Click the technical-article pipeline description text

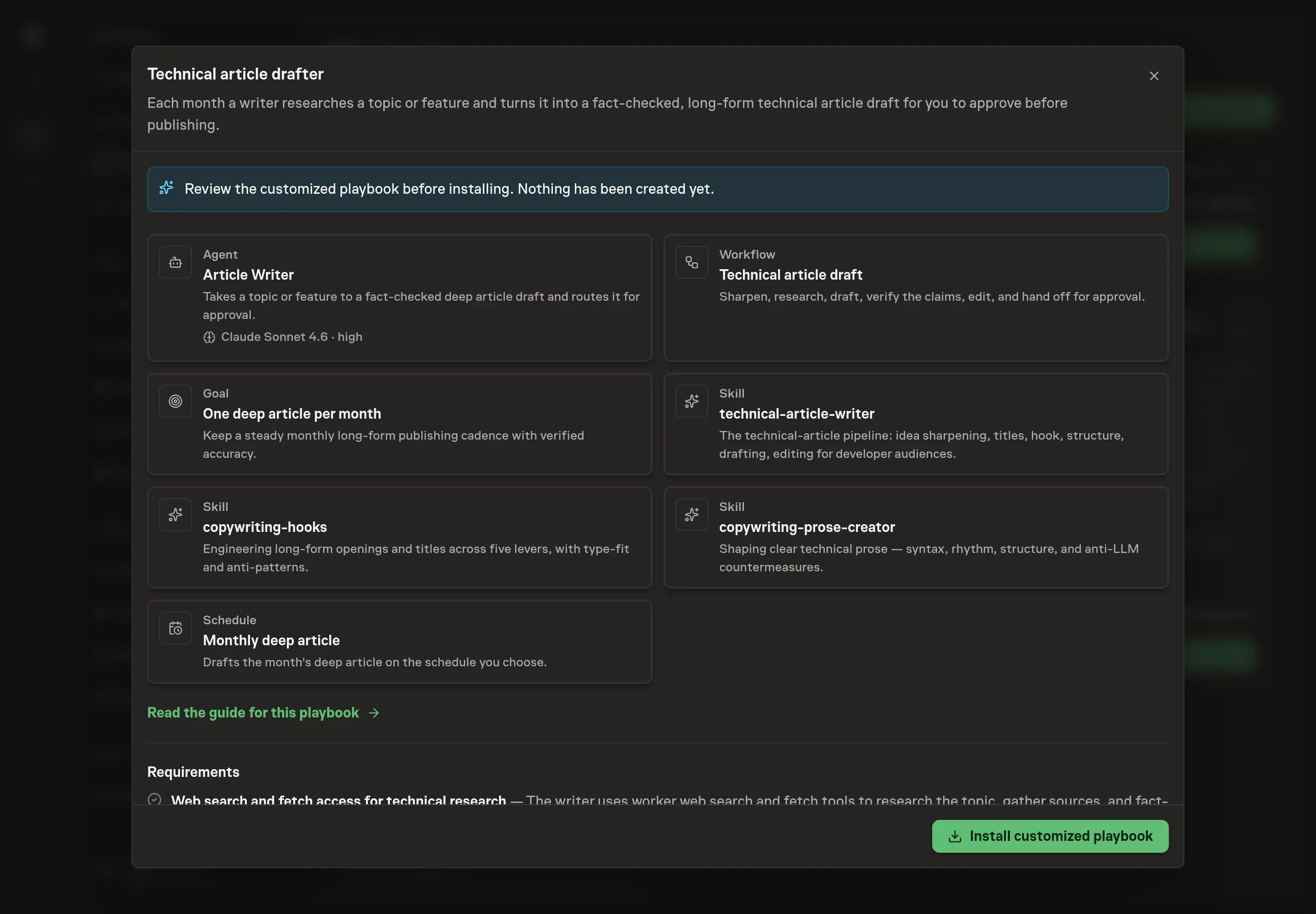(x=921, y=444)
